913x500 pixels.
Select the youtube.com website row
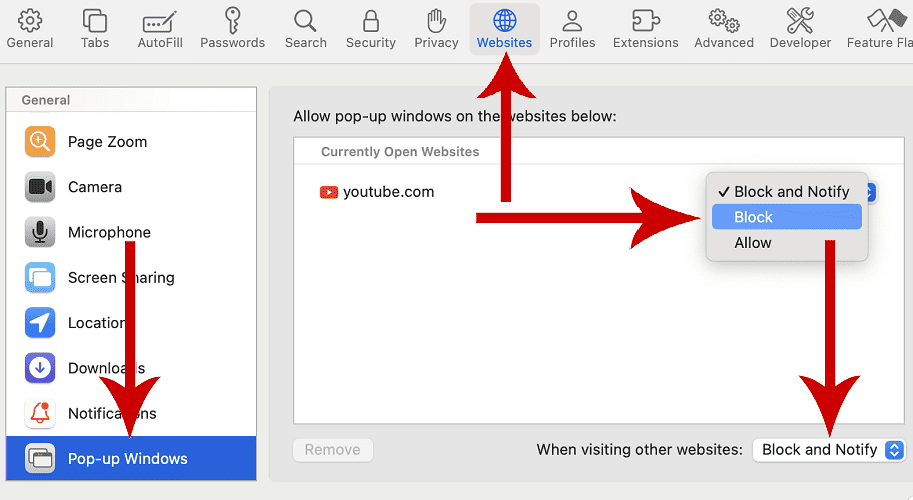(388, 192)
